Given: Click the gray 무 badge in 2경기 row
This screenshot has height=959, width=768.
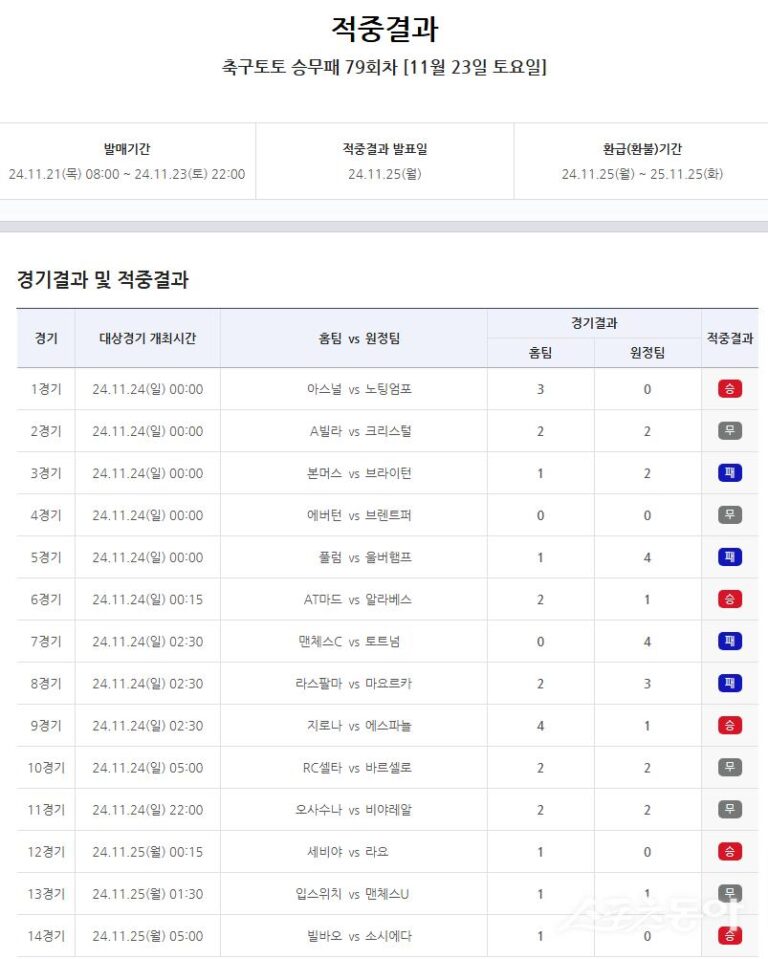Looking at the screenshot, I should [729, 431].
